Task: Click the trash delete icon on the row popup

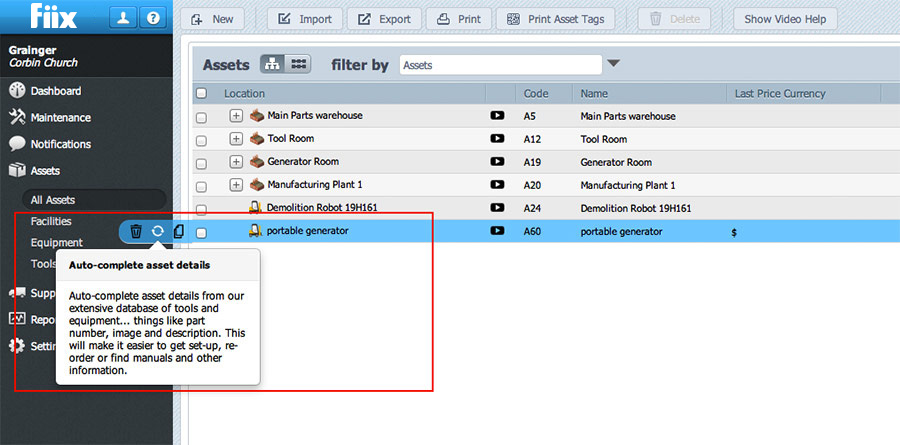Action: click(136, 231)
